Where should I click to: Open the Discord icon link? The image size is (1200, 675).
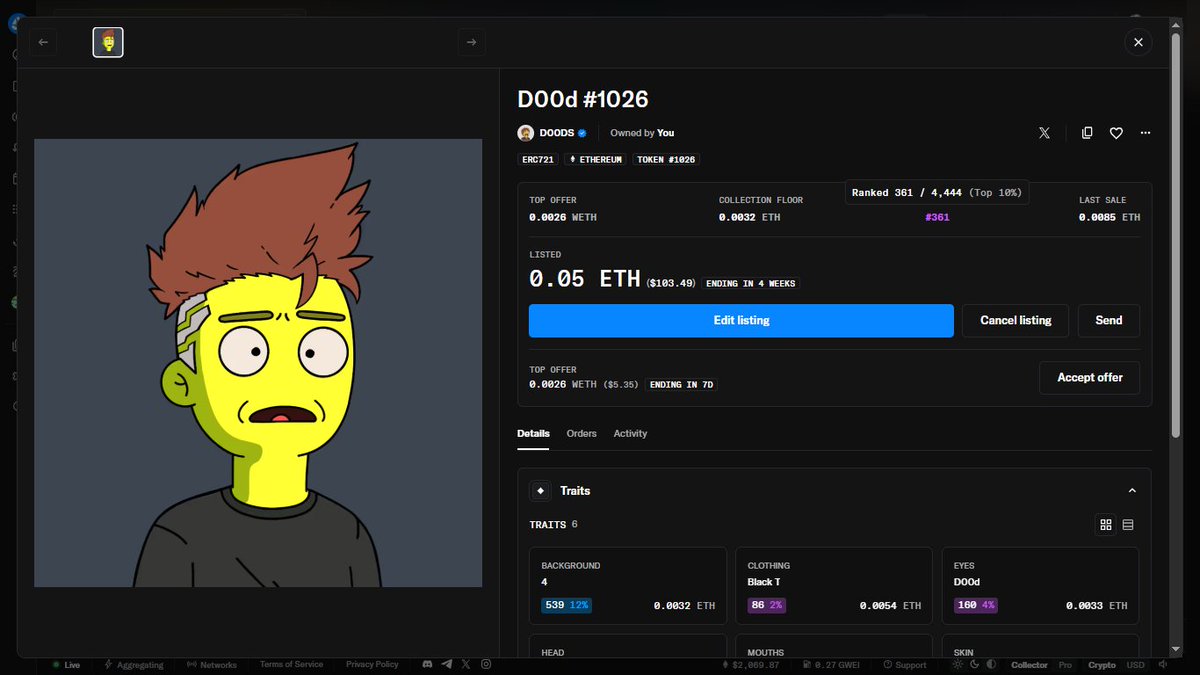tap(427, 665)
